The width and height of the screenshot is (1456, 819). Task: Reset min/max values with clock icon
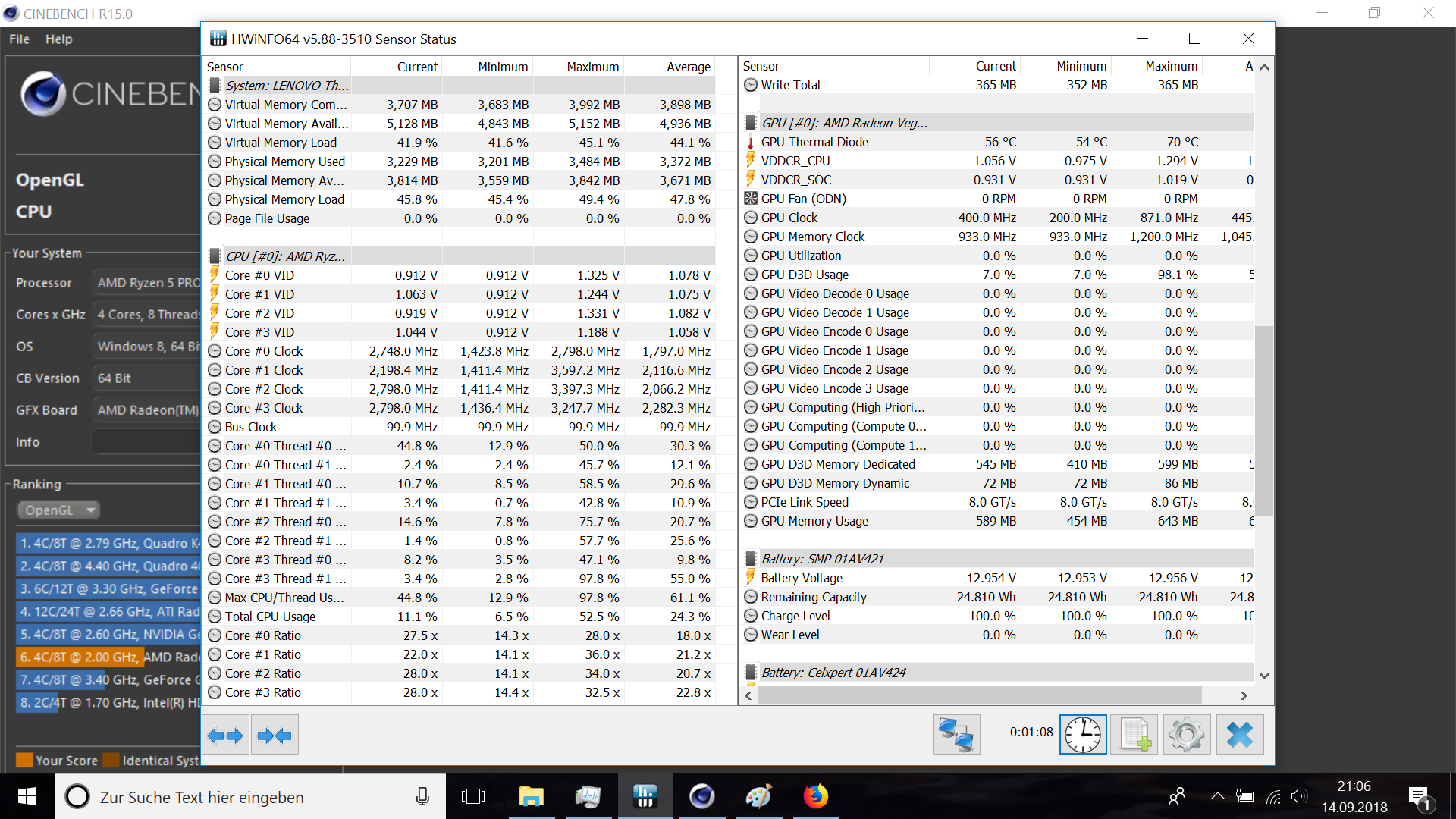coord(1083,735)
